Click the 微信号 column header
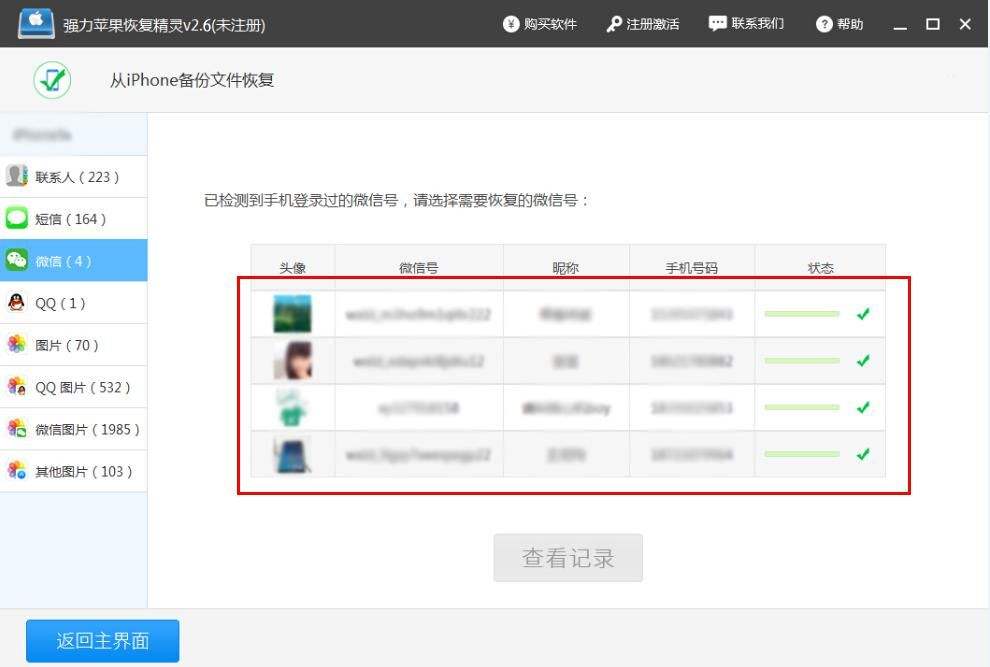Viewport: 990px width, 667px height. [419, 268]
